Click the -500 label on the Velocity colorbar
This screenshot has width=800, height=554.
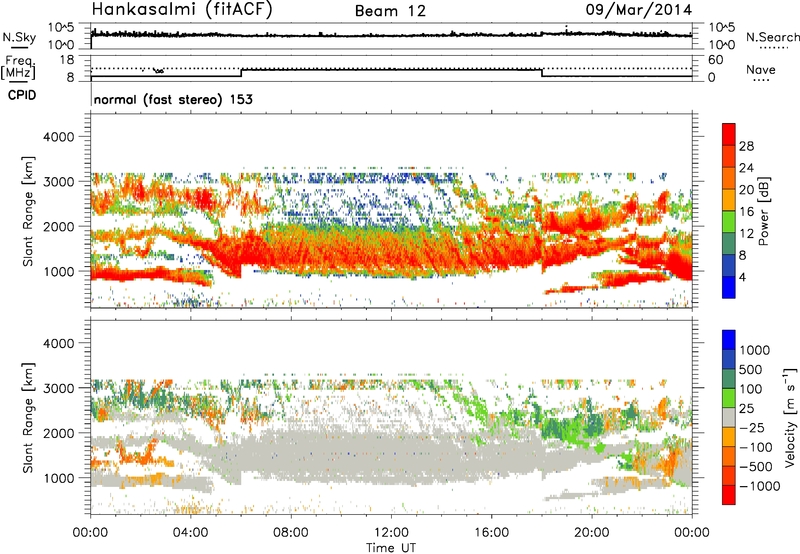(x=756, y=467)
